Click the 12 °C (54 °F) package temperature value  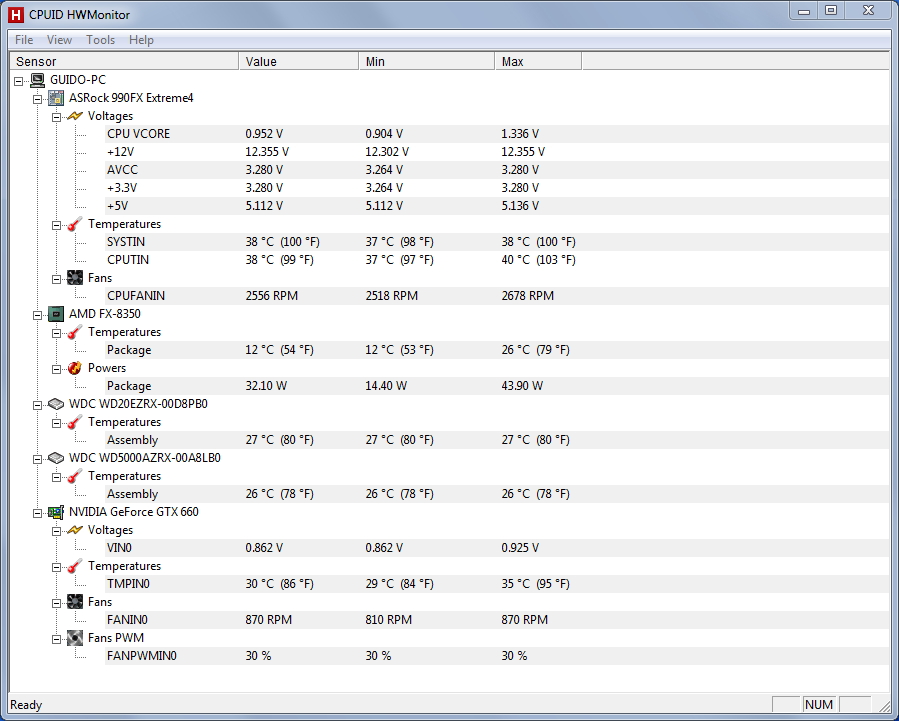pyautogui.click(x=279, y=350)
